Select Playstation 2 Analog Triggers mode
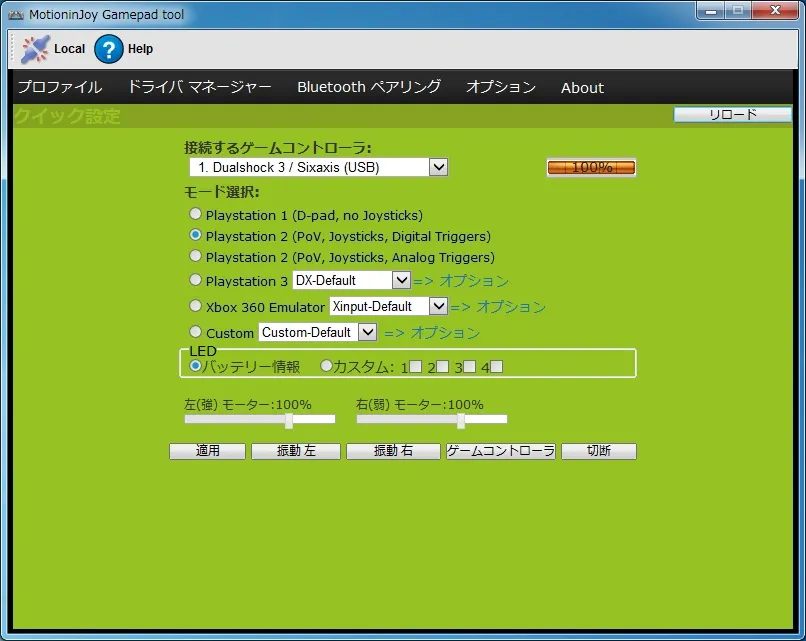The image size is (806, 641). tap(195, 255)
